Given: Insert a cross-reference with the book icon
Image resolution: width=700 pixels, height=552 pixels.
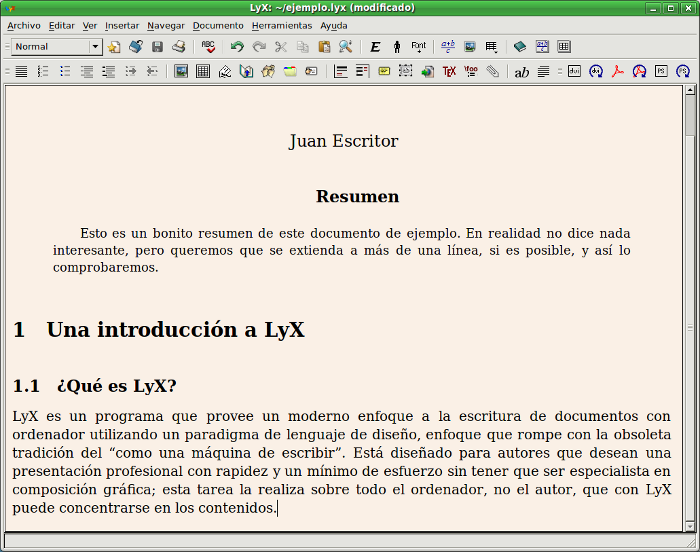Looking at the screenshot, I should point(246,71).
